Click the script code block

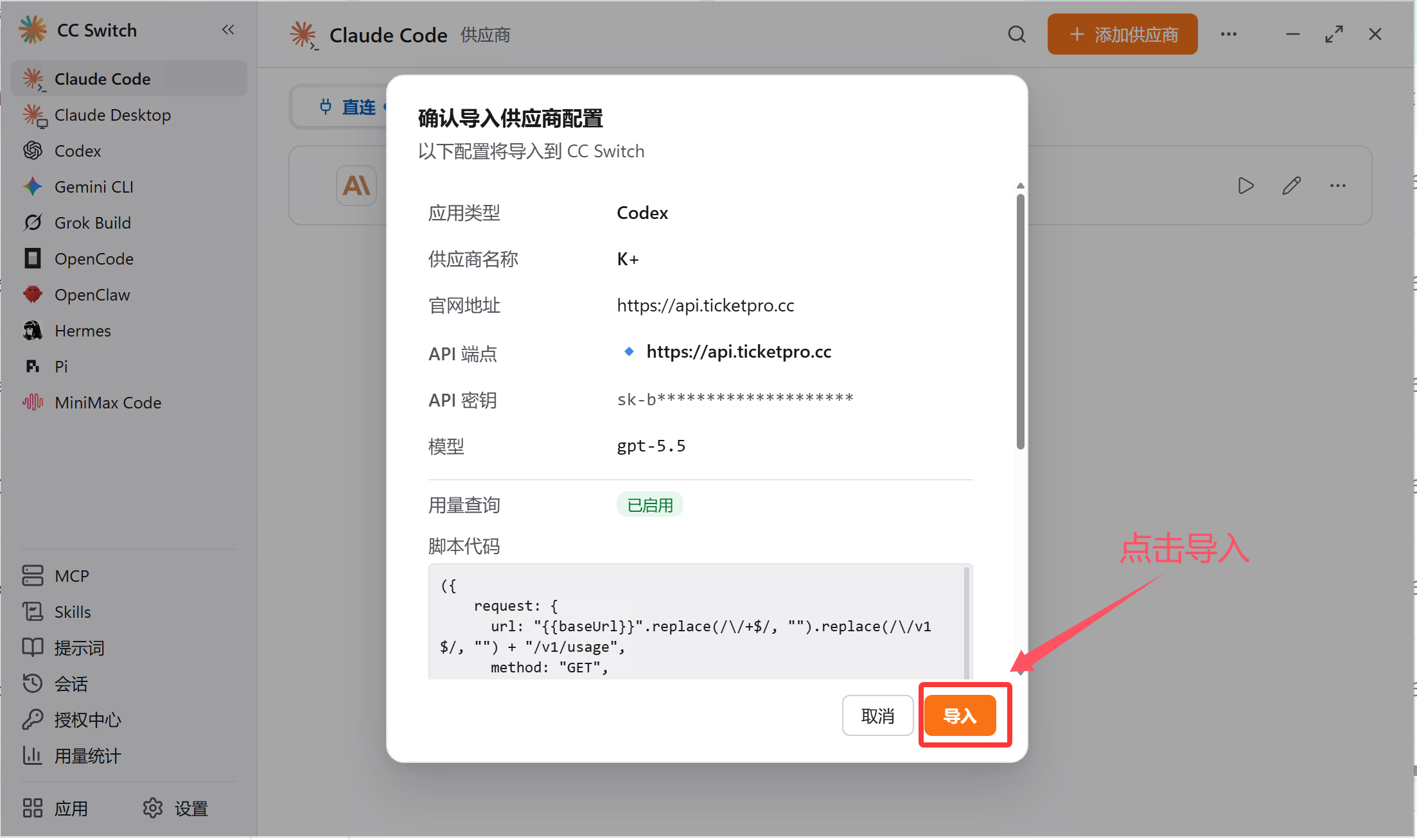click(x=700, y=622)
